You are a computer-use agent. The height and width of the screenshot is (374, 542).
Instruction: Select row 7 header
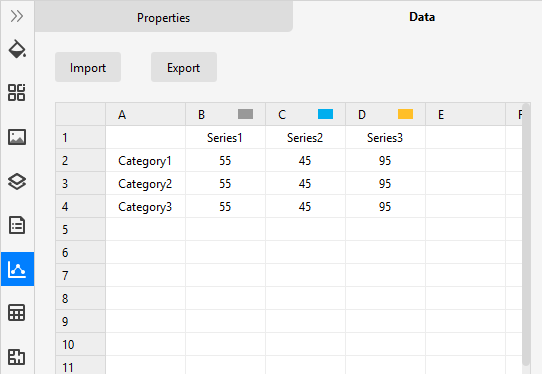pyautogui.click(x=81, y=275)
